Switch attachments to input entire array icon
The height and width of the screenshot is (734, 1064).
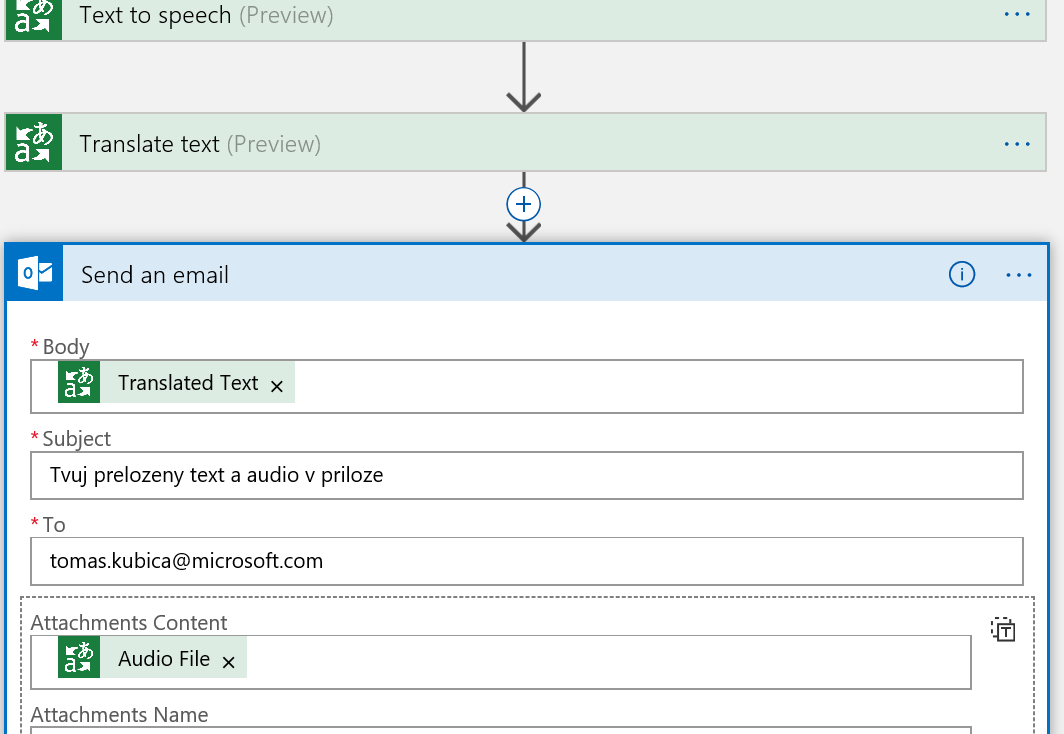1003,630
